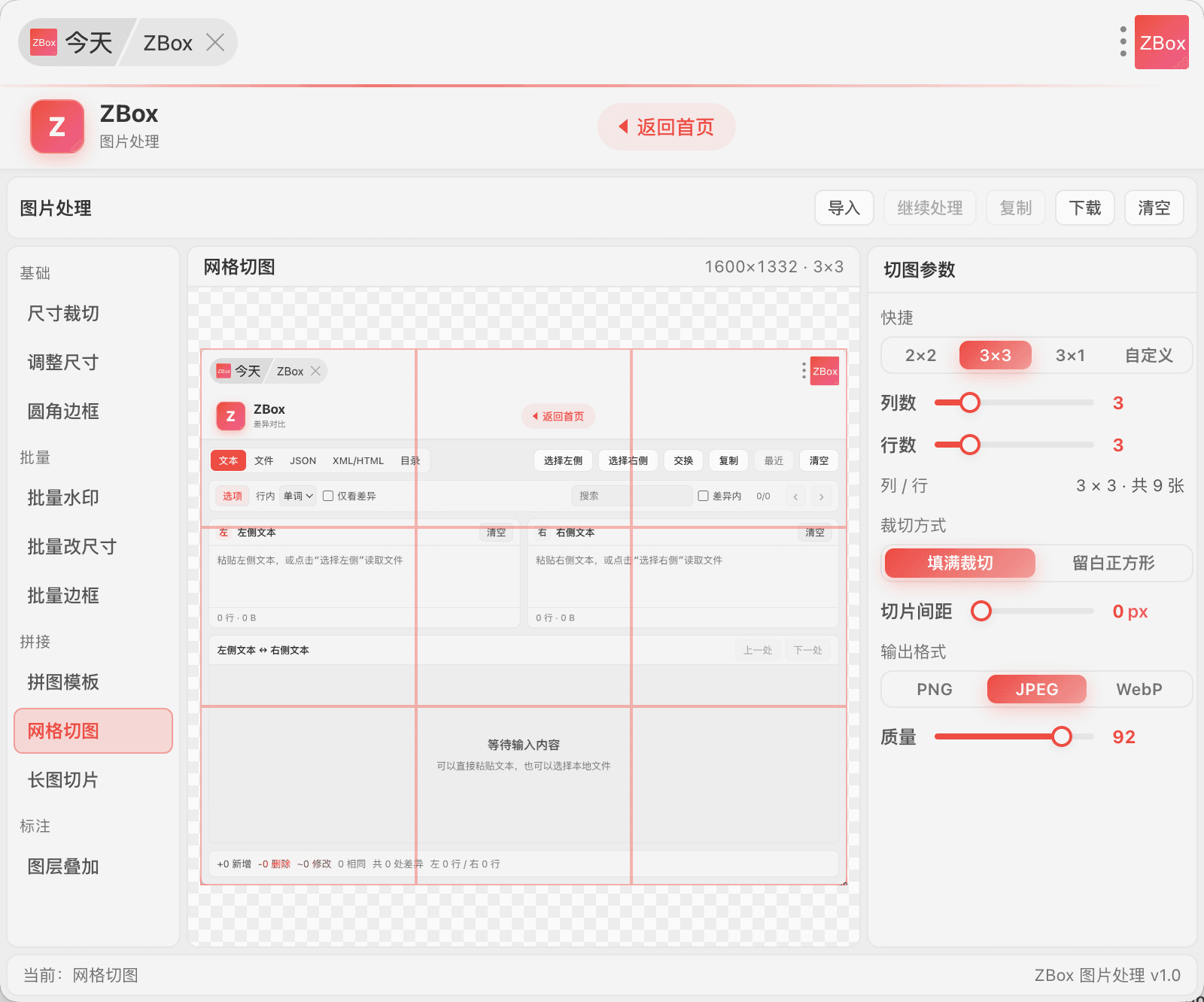Click the 导入 import button
The width and height of the screenshot is (1204, 1002).
(x=844, y=208)
